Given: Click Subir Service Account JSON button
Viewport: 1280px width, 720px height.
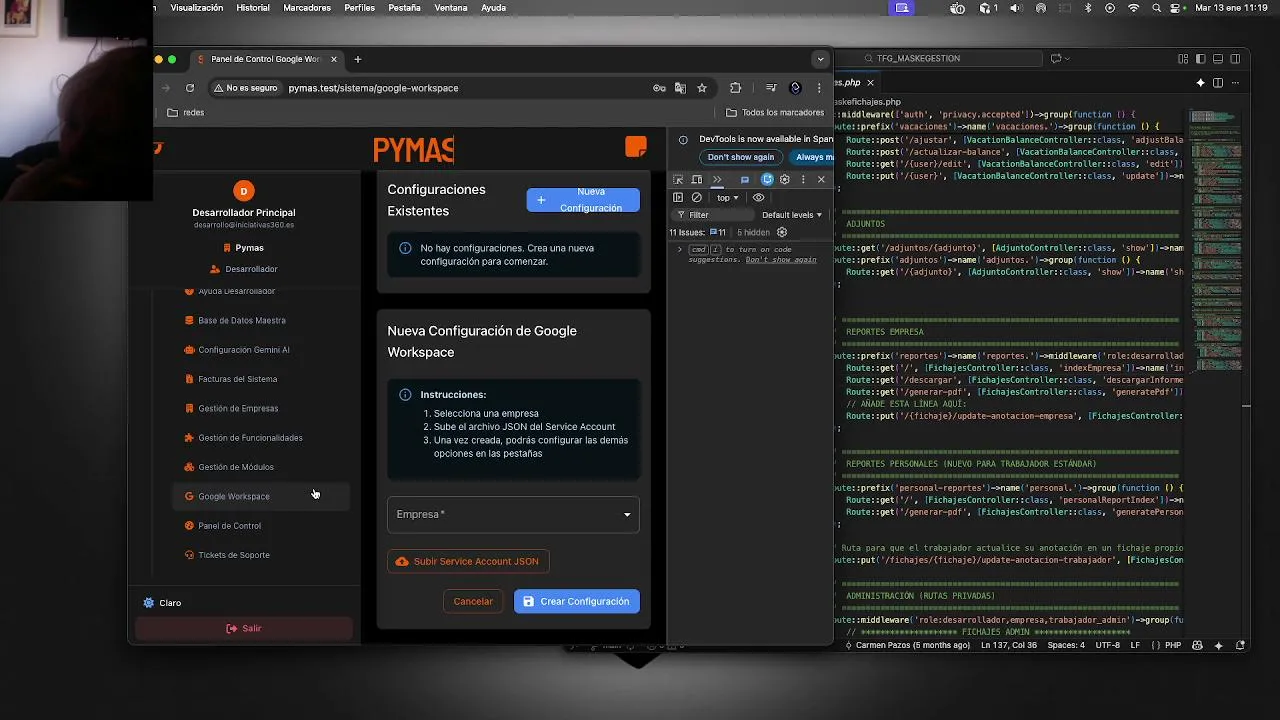Looking at the screenshot, I should tap(468, 561).
